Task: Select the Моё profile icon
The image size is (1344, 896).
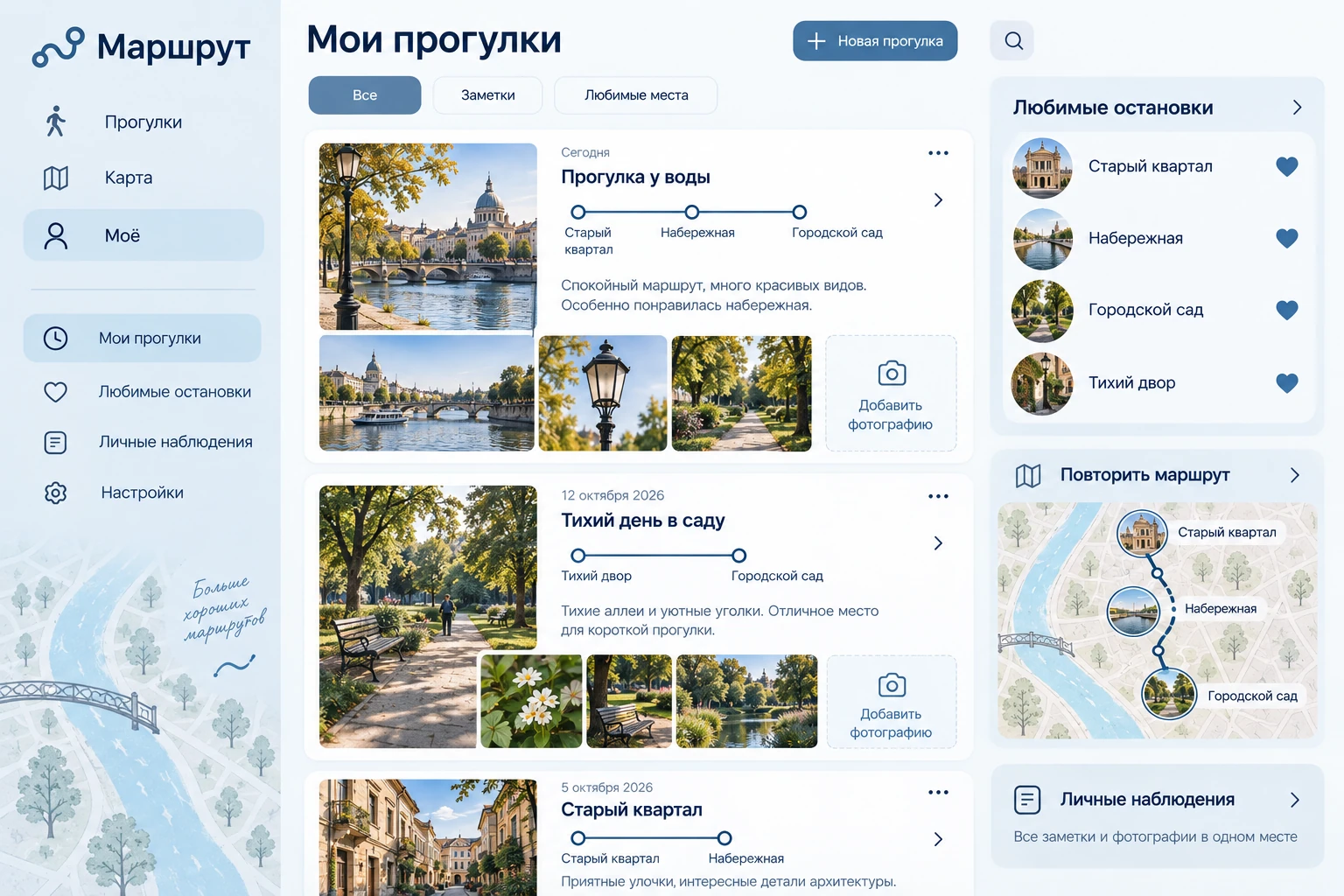Action: (56, 235)
